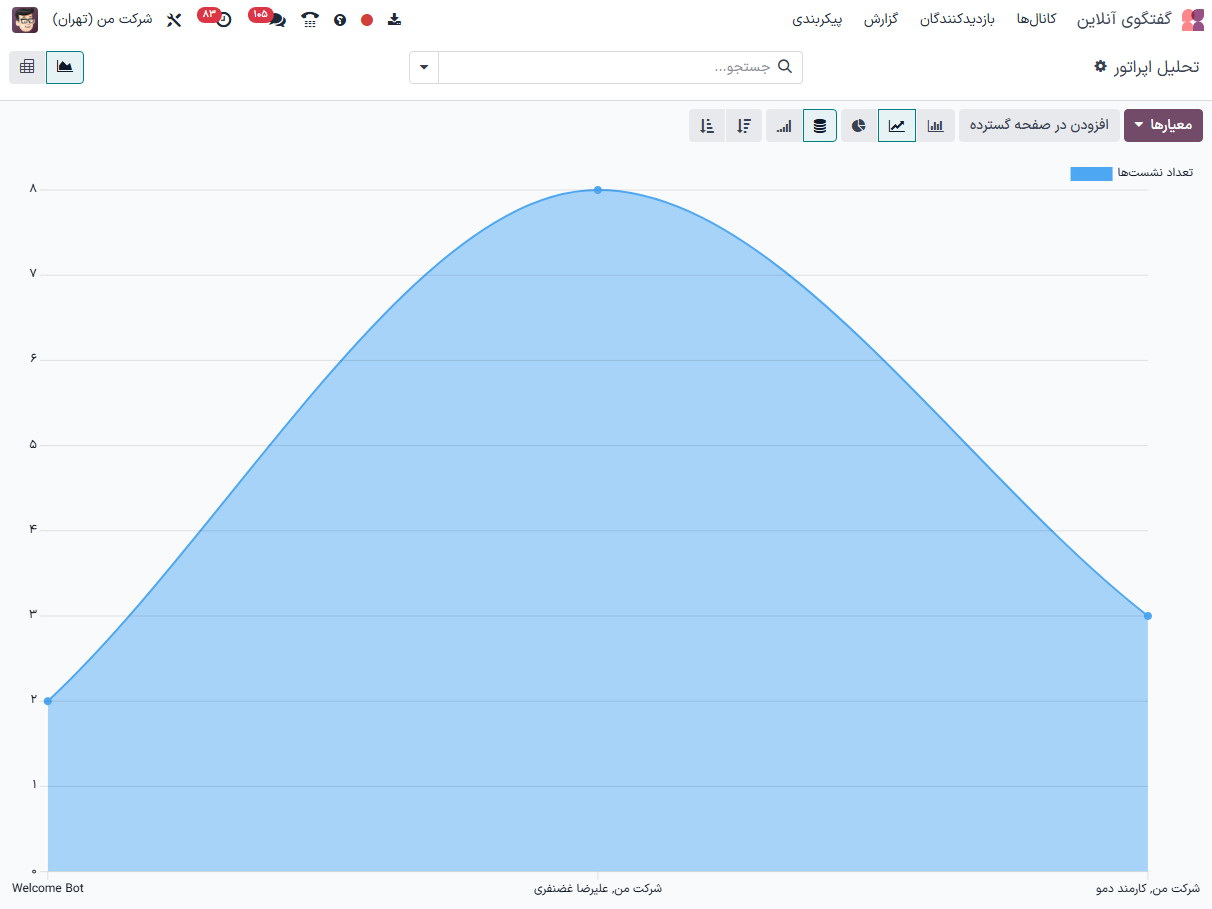Open the پیکربندی menu
Screen dimensions: 1212x909
tap(817, 19)
